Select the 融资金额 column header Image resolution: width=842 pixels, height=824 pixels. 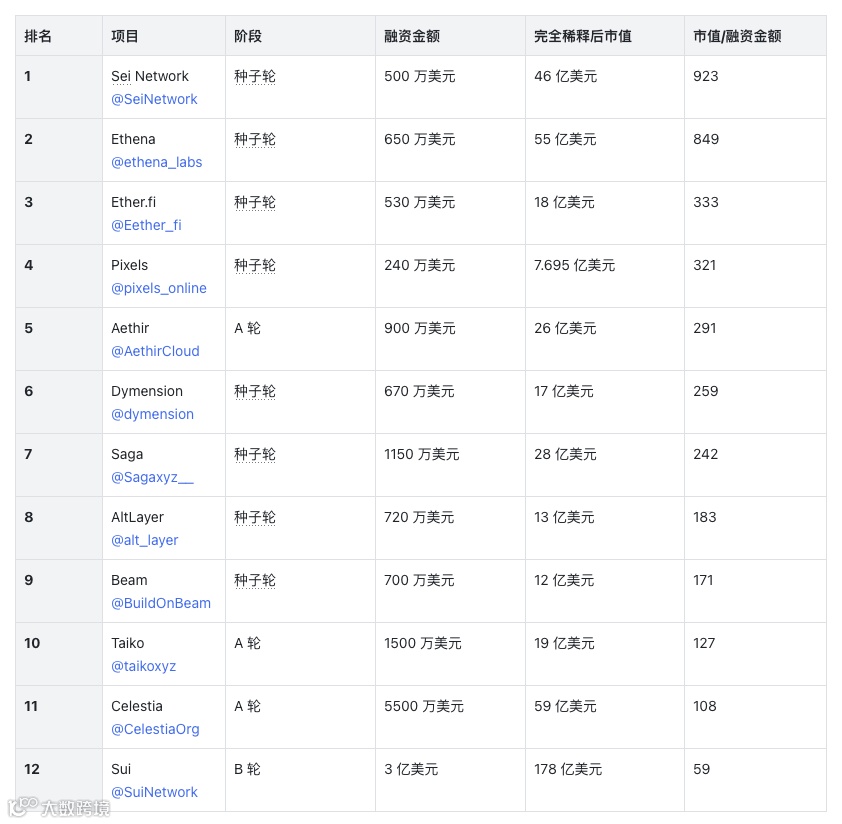(x=412, y=36)
